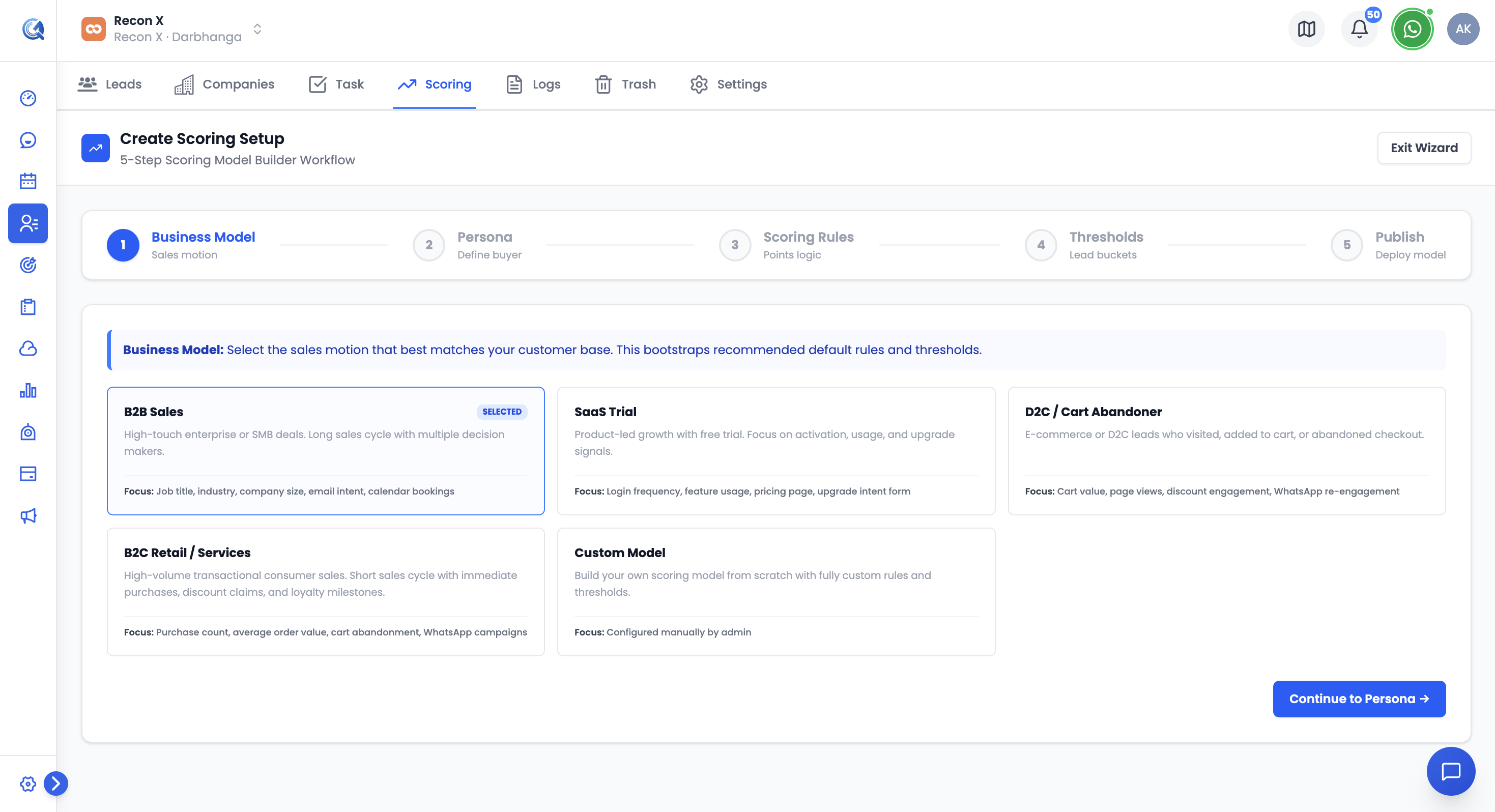Switch to the Trash tab

625,84
